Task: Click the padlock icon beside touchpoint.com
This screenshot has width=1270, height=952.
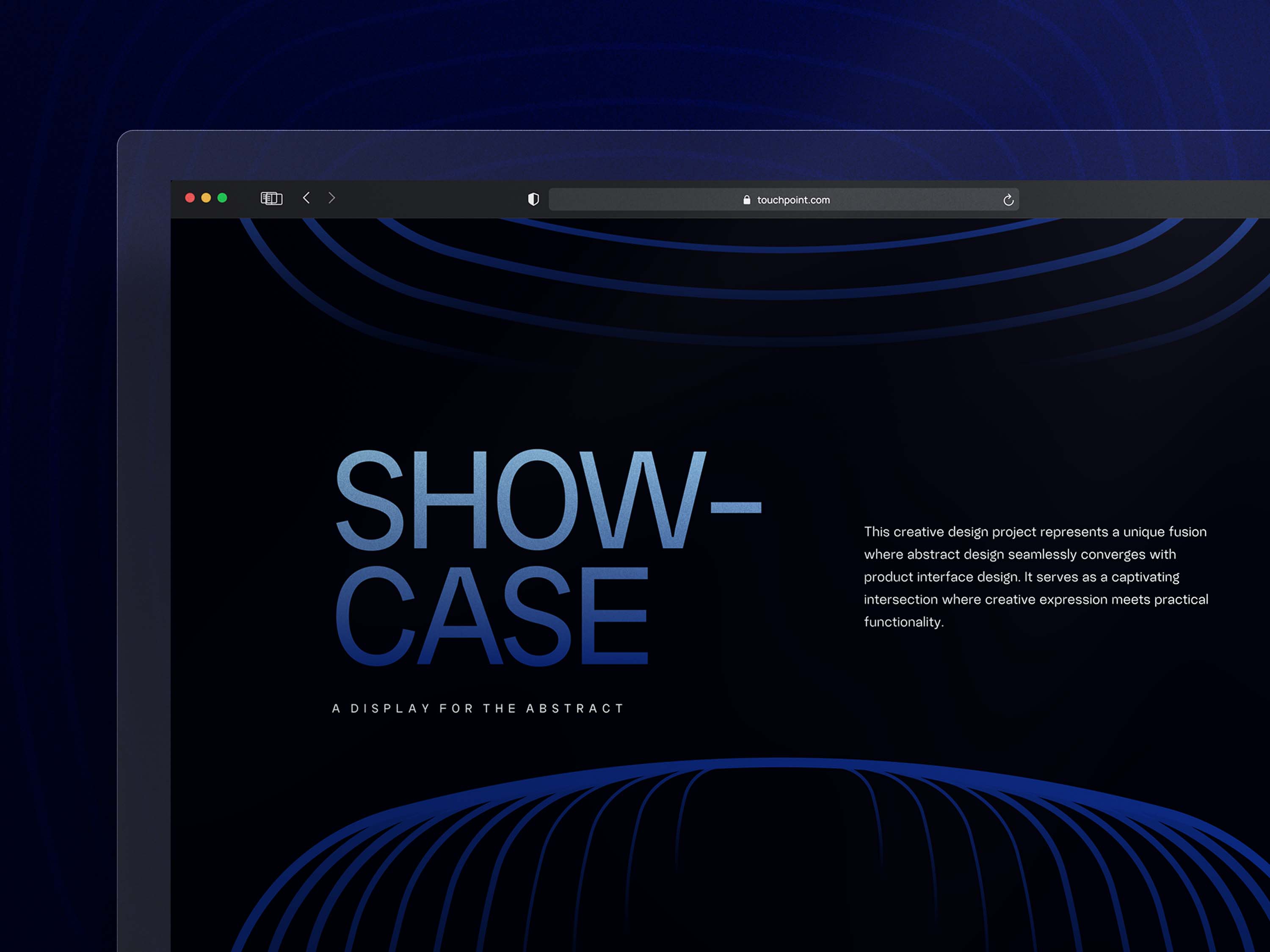Action: (x=746, y=200)
